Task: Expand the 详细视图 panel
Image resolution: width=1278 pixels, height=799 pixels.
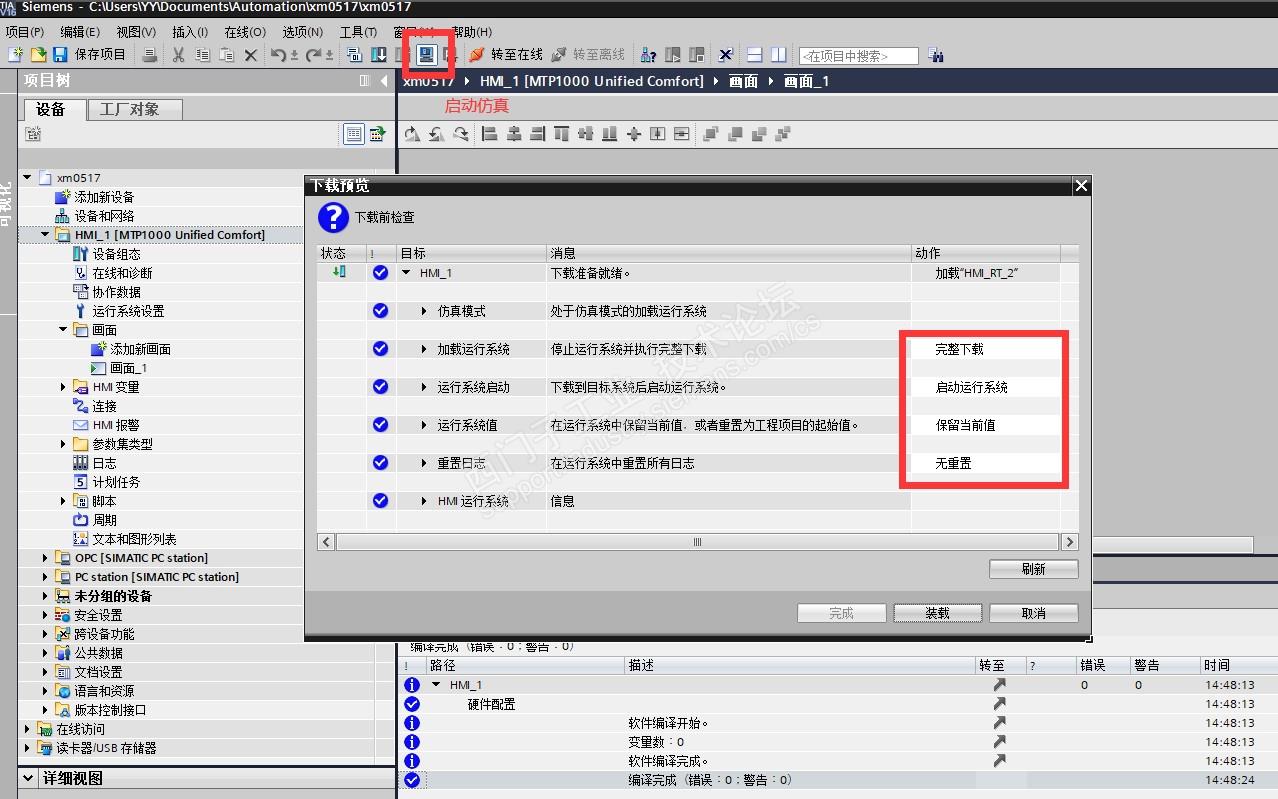Action: point(28,778)
